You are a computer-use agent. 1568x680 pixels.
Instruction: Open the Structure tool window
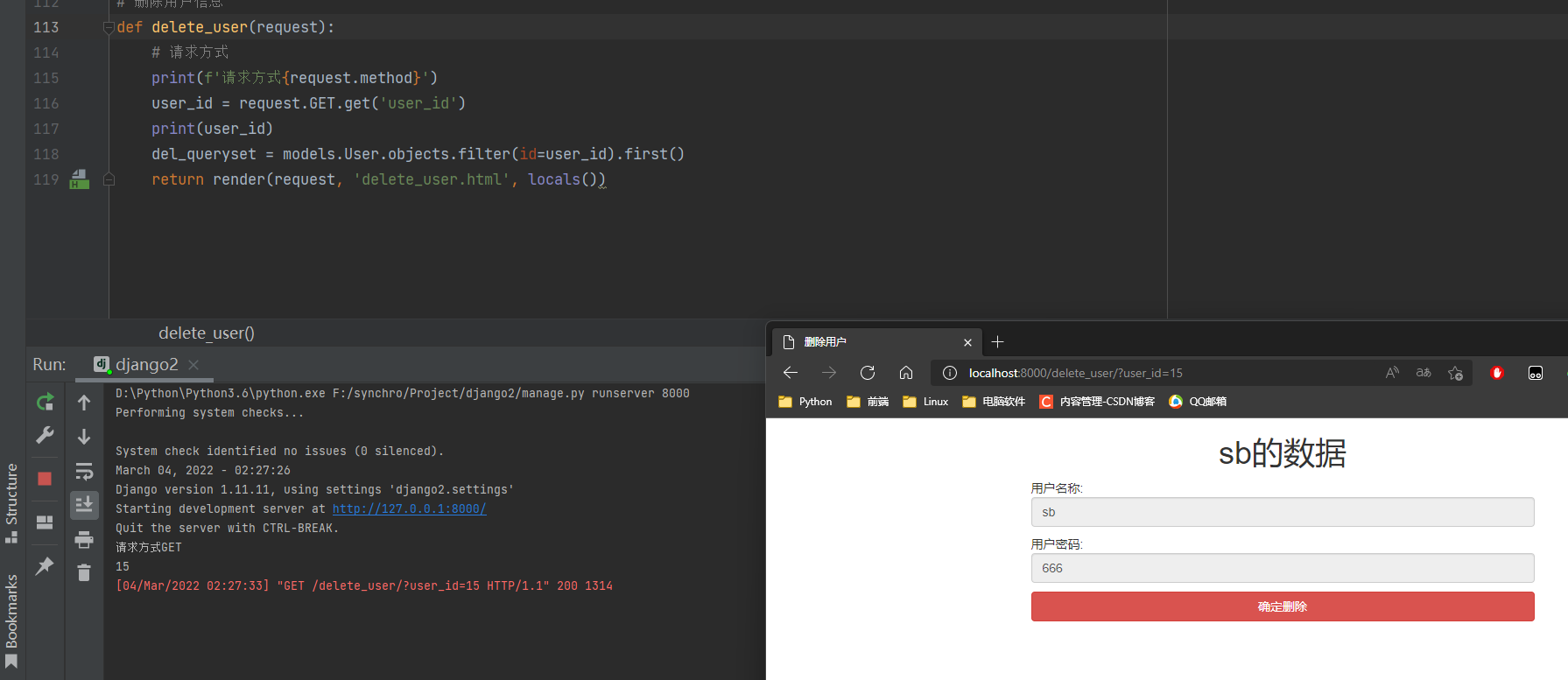(12, 502)
